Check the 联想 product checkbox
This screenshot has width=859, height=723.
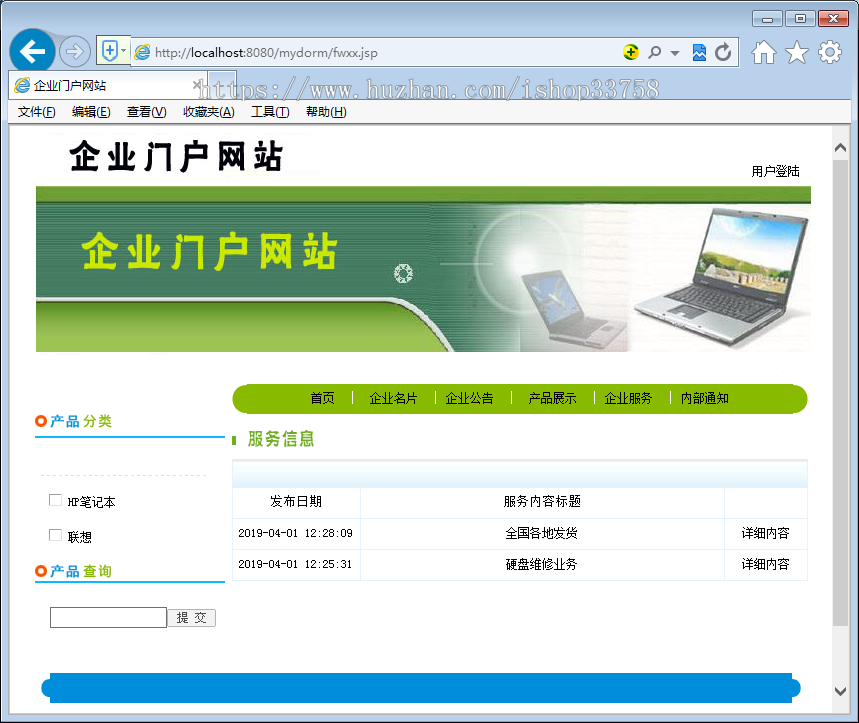55,535
